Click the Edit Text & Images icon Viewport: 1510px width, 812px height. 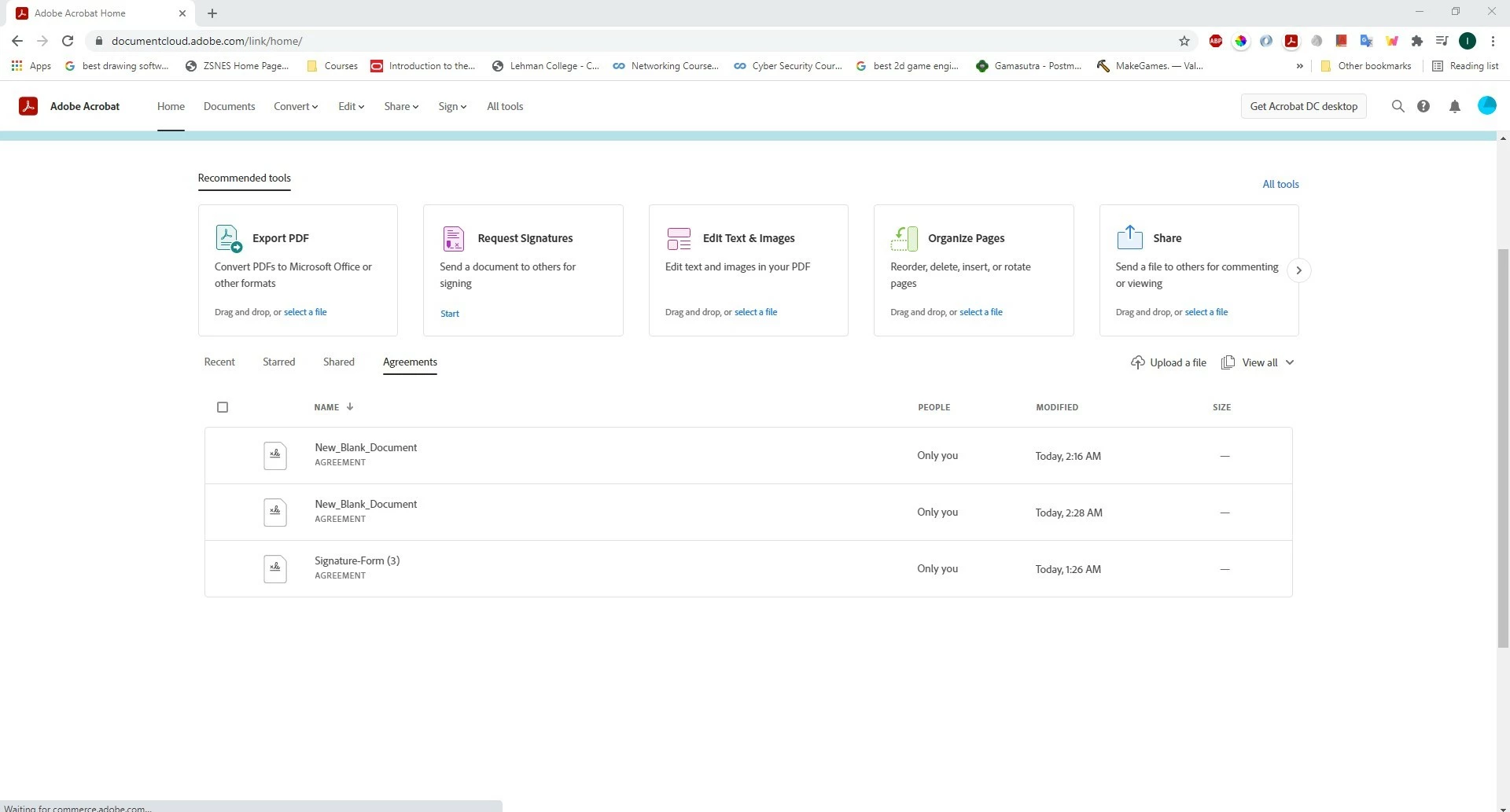click(x=679, y=238)
